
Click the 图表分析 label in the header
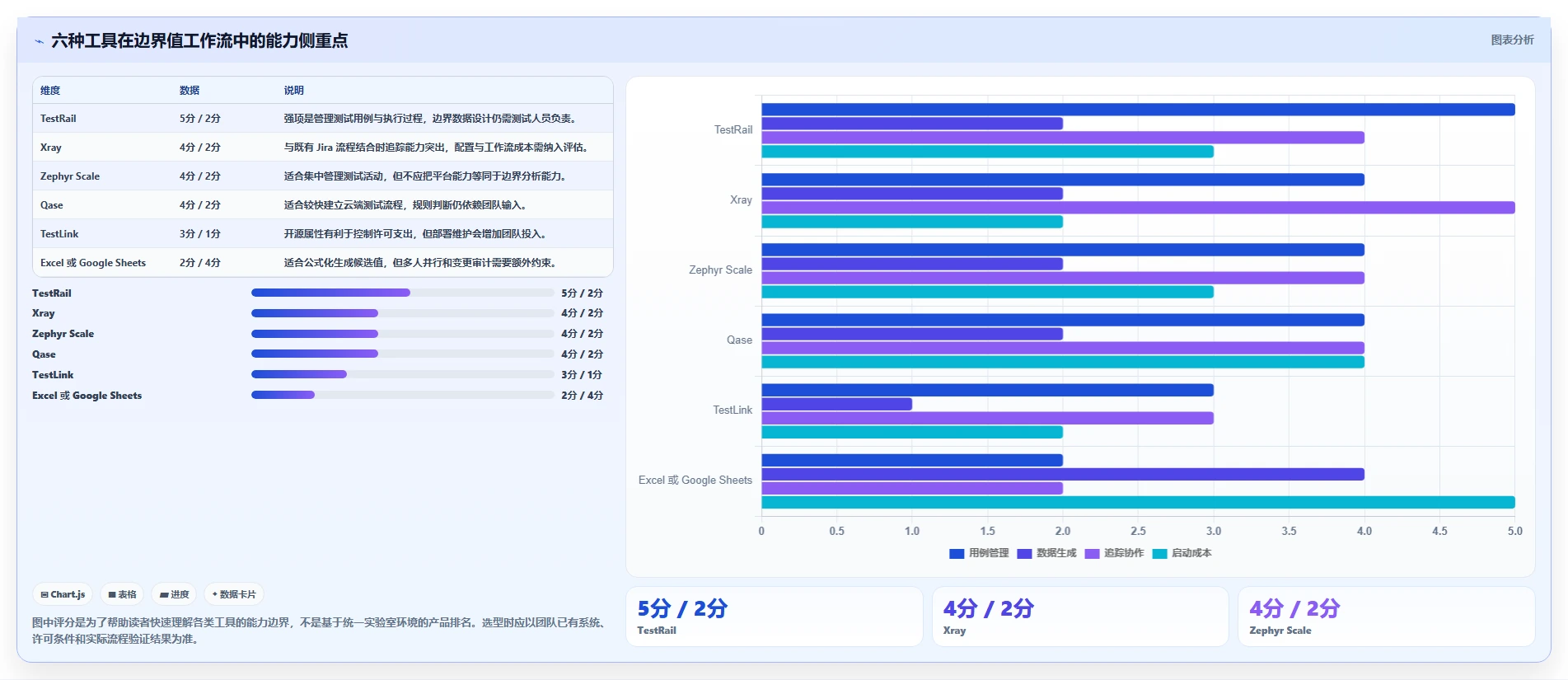(x=1512, y=40)
